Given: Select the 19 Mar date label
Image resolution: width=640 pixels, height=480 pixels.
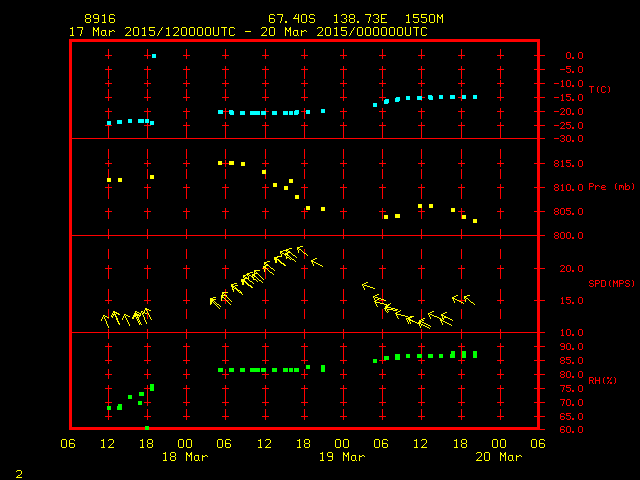Looking at the screenshot, I should coord(342,457).
